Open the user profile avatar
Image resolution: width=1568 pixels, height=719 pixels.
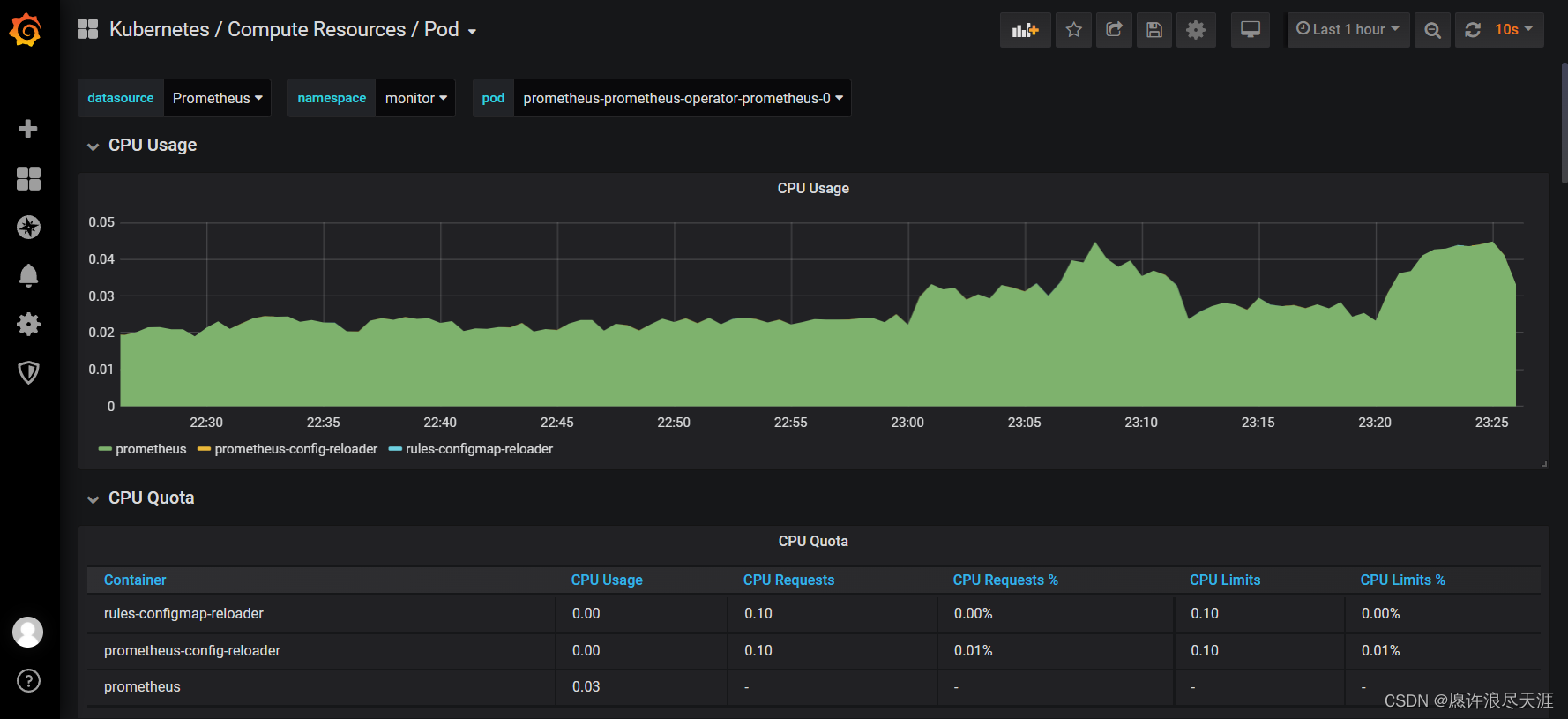pos(28,632)
